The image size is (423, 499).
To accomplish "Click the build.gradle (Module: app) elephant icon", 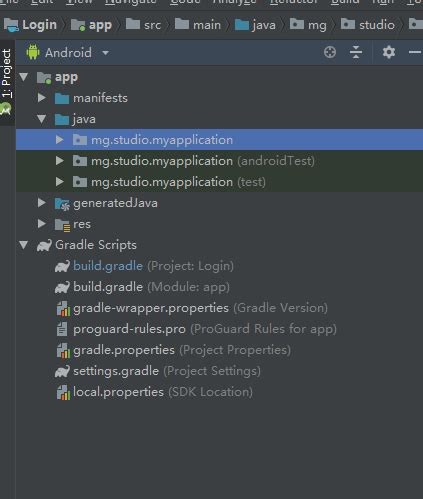I will coord(62,287).
